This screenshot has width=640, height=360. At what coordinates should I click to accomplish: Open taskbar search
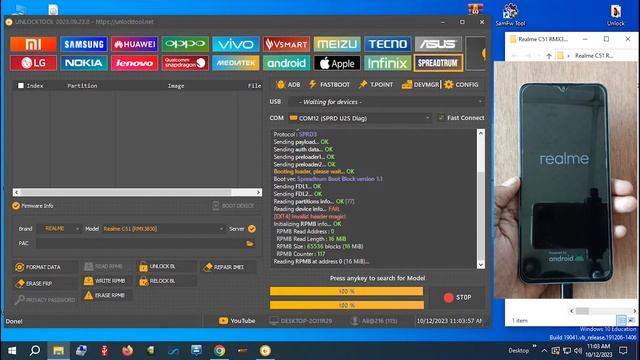35,351
